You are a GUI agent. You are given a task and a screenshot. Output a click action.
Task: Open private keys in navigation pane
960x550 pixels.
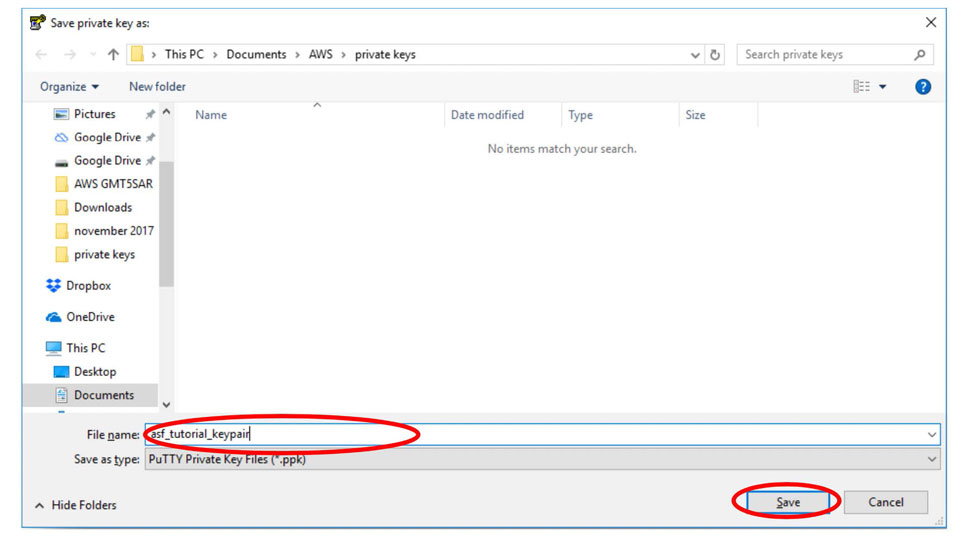point(95,254)
